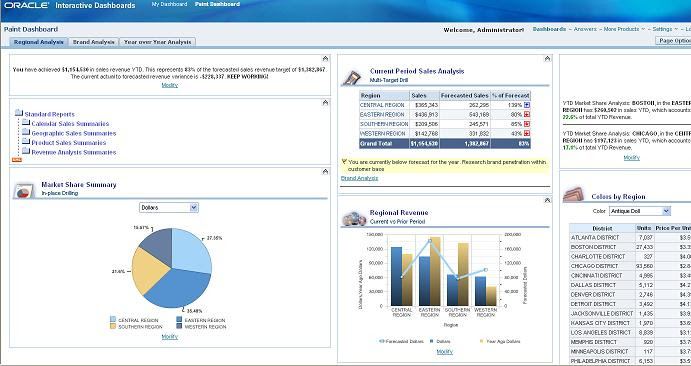Click Modify under the pie chart
The image size is (691, 366).
click(x=170, y=336)
